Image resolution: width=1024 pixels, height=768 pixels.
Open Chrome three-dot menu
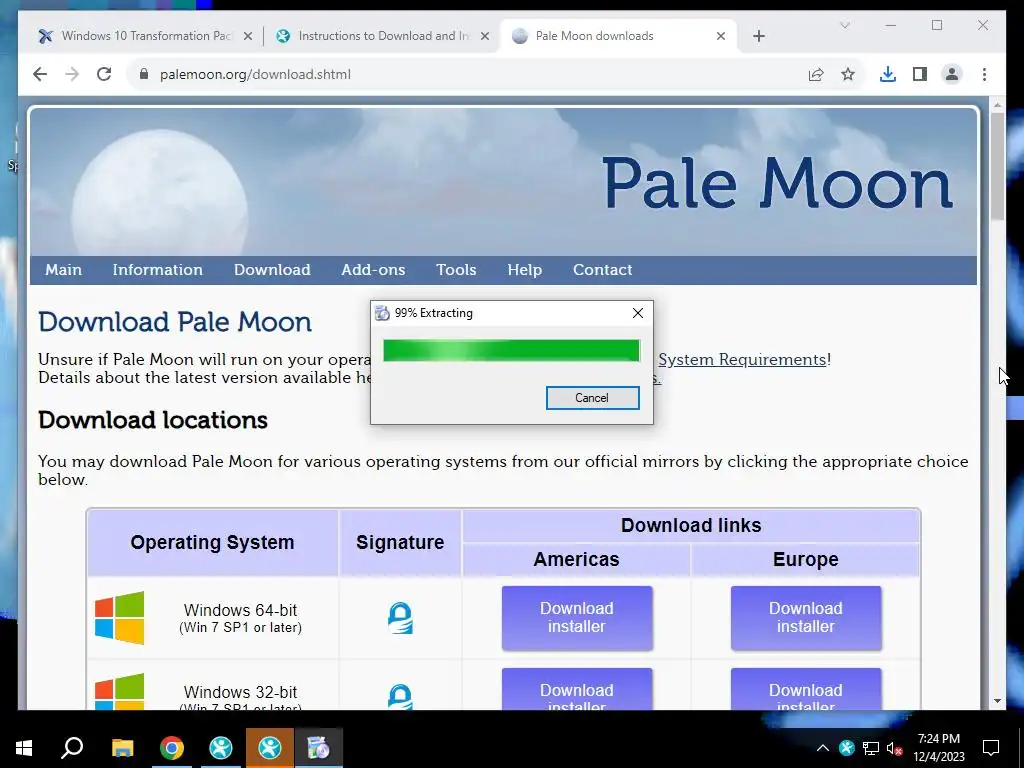[x=984, y=74]
